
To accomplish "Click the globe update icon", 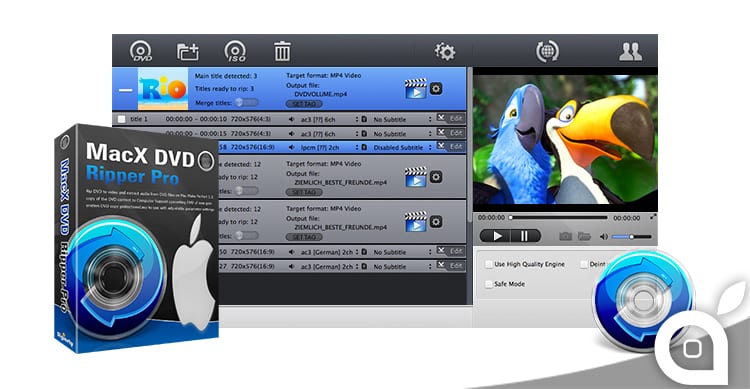I will 547,51.
